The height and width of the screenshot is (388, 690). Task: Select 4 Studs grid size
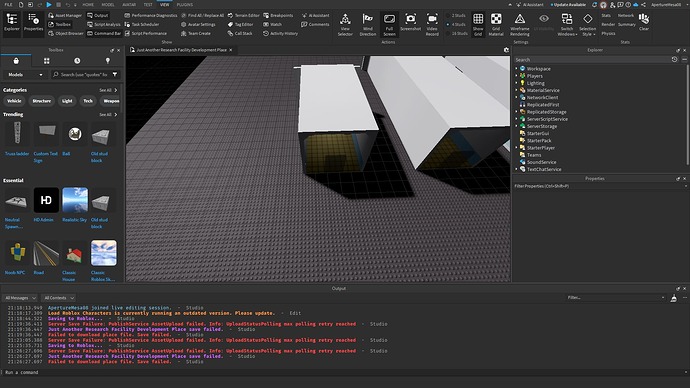[455, 24]
